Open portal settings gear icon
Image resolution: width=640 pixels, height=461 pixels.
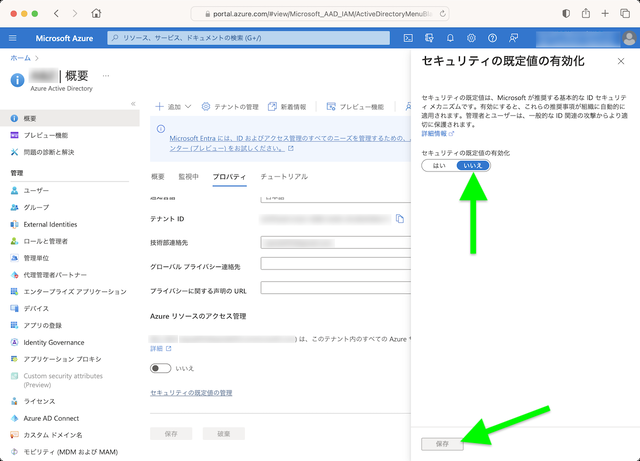click(x=471, y=38)
